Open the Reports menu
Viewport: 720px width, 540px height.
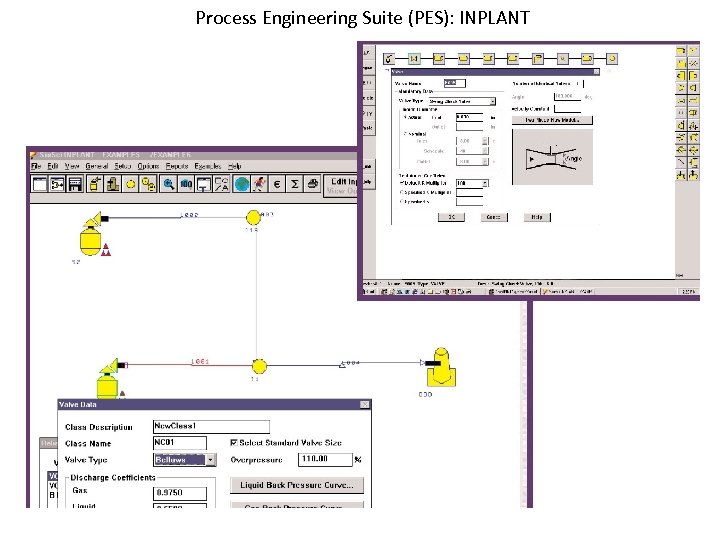(177, 166)
